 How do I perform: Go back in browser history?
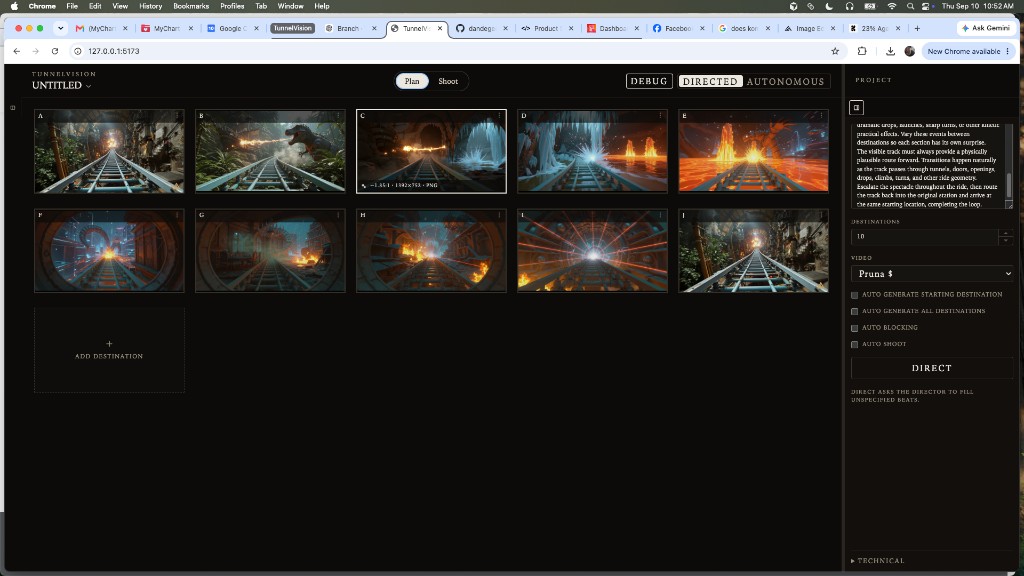click(17, 51)
